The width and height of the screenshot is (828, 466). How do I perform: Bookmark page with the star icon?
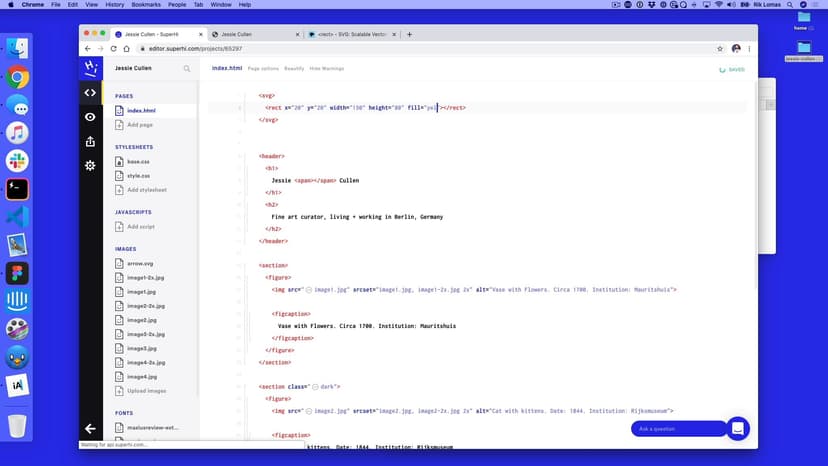(x=720, y=48)
